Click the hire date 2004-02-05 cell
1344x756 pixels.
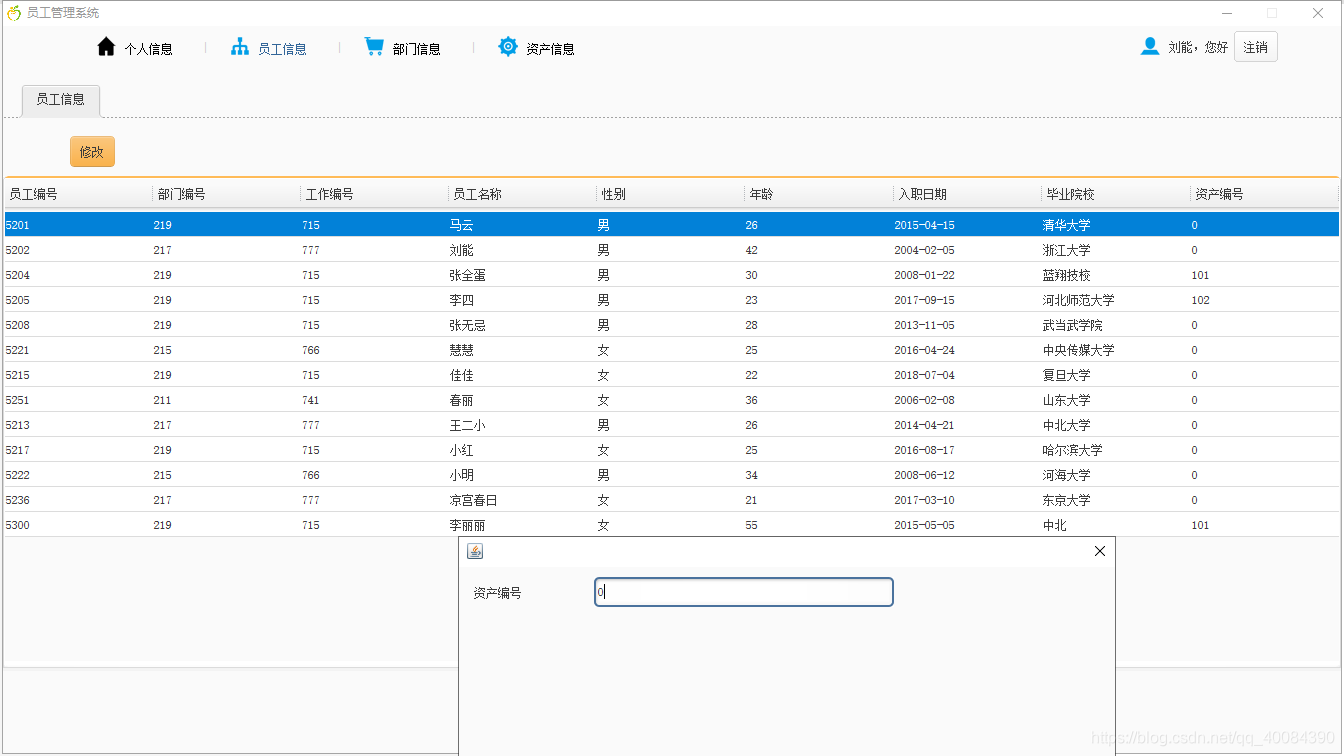[x=967, y=250]
